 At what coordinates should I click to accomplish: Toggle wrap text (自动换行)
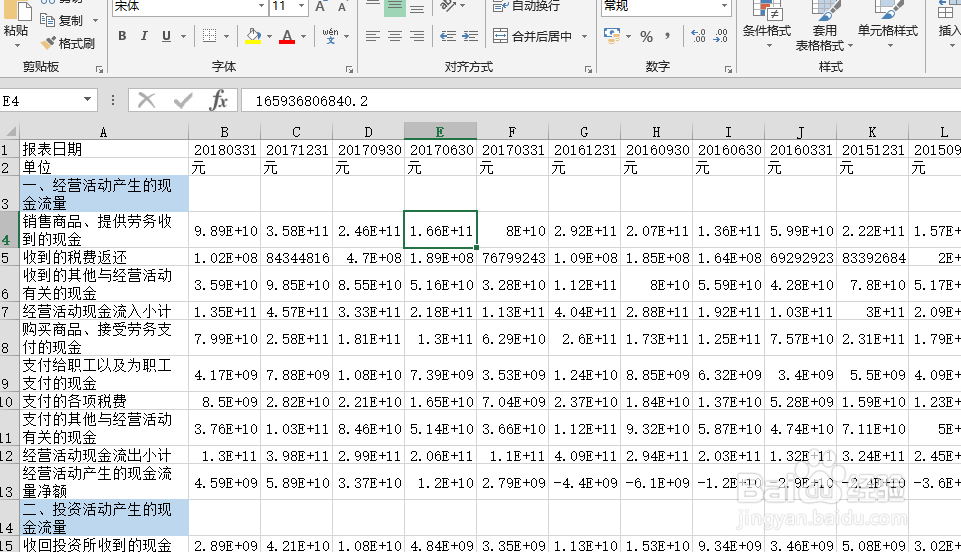click(x=526, y=6)
